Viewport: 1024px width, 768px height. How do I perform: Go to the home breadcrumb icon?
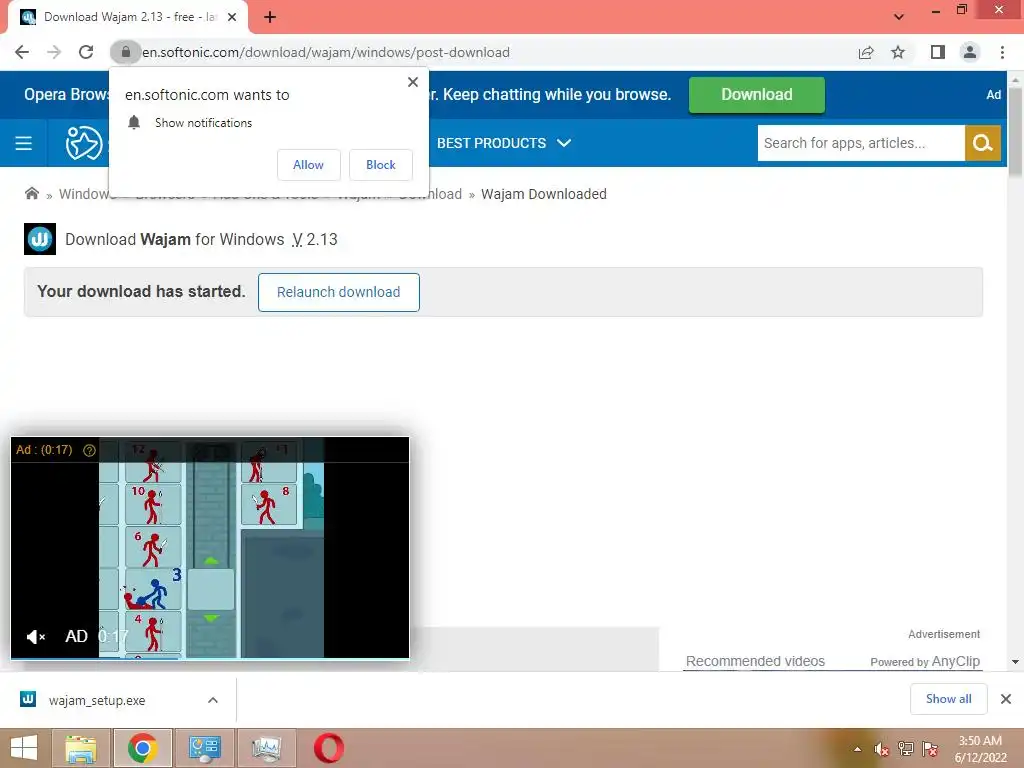click(31, 193)
